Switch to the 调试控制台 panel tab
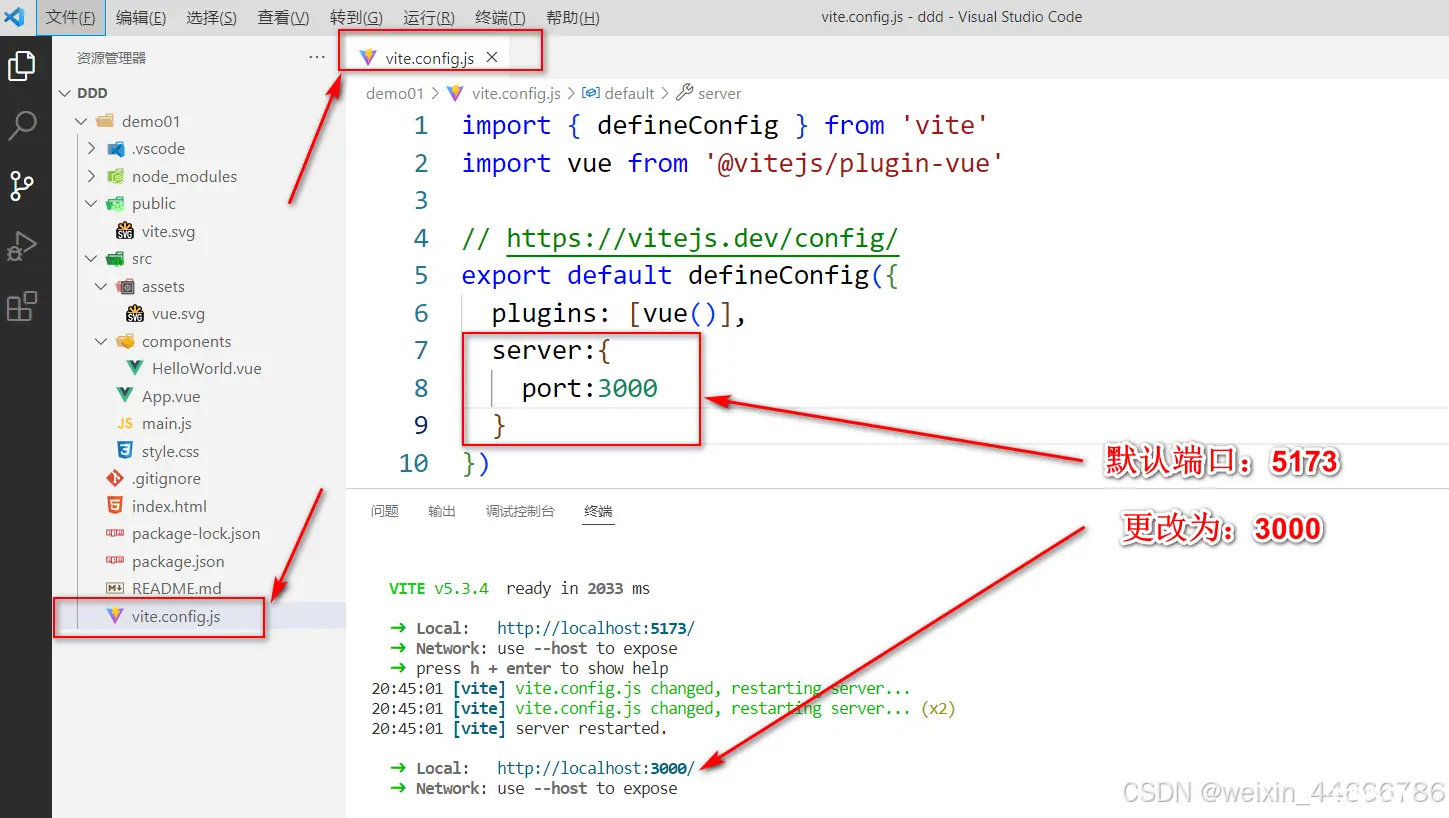The width and height of the screenshot is (1449, 818). click(520, 511)
